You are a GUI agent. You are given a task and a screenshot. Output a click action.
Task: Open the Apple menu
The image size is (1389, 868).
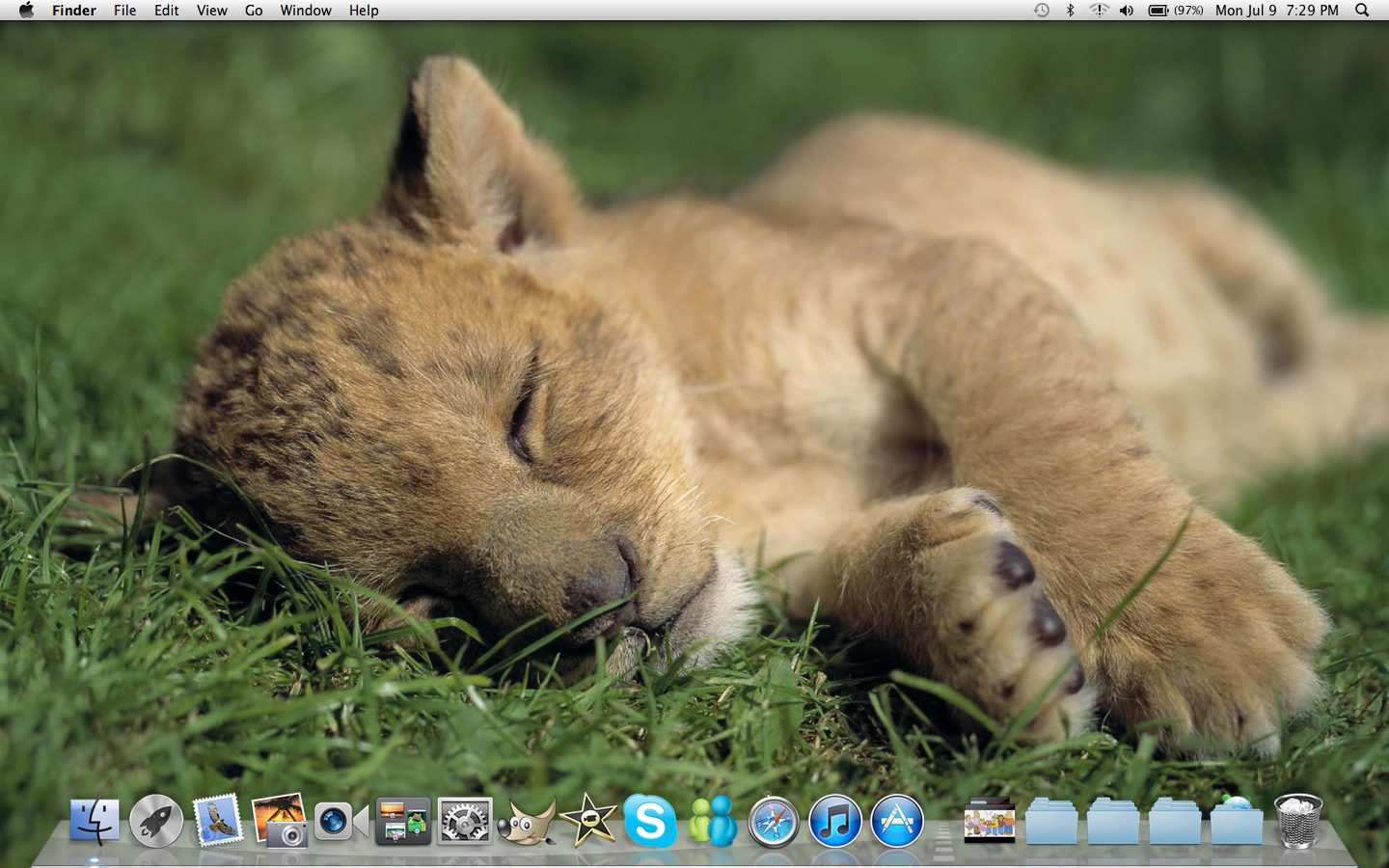[x=26, y=11]
